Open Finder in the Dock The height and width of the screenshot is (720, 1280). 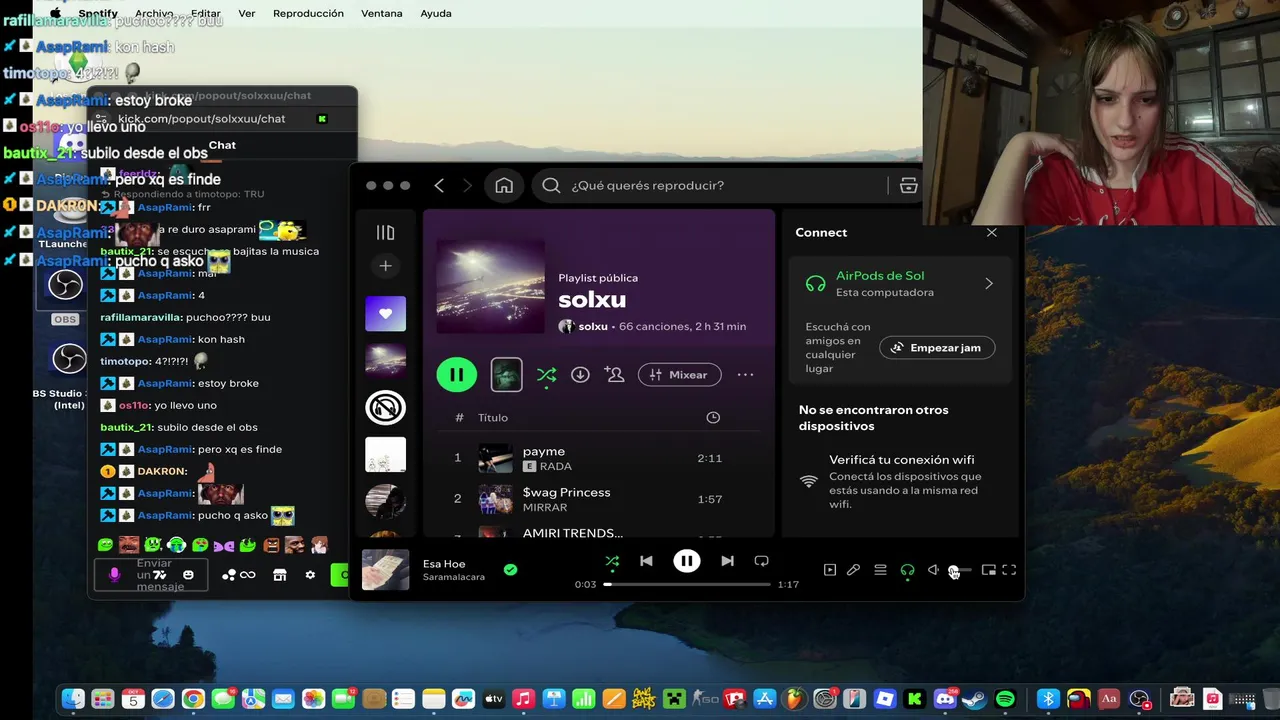coord(72,699)
